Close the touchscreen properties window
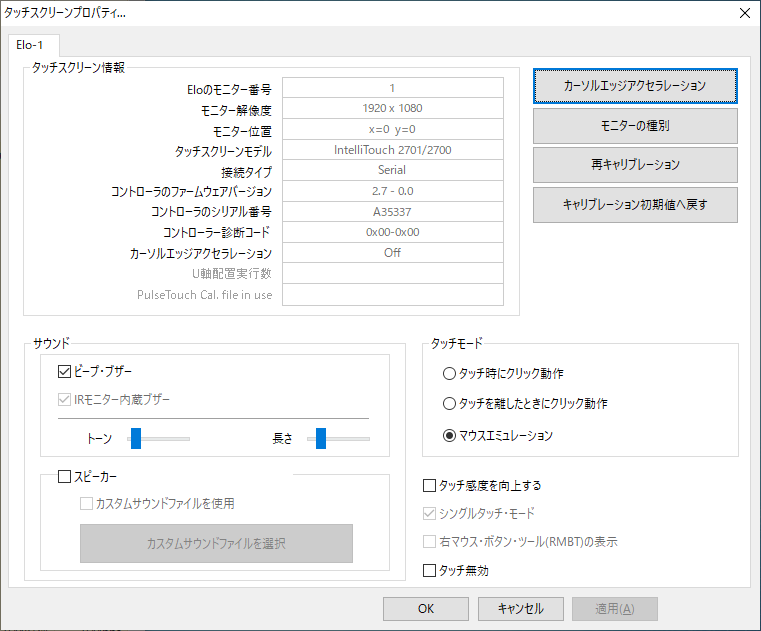 (x=743, y=14)
